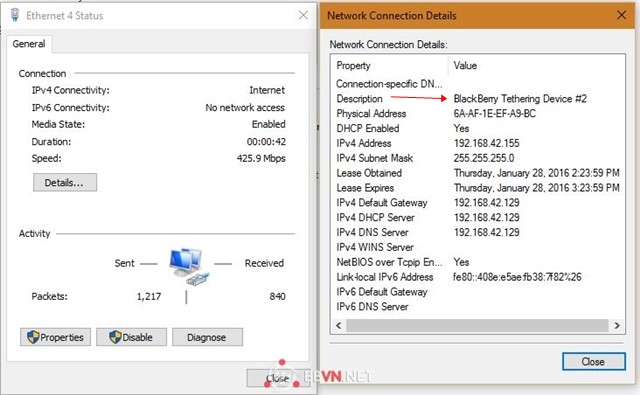Open adapter Properties with shield icon
This screenshot has height=395, width=640.
coord(56,337)
